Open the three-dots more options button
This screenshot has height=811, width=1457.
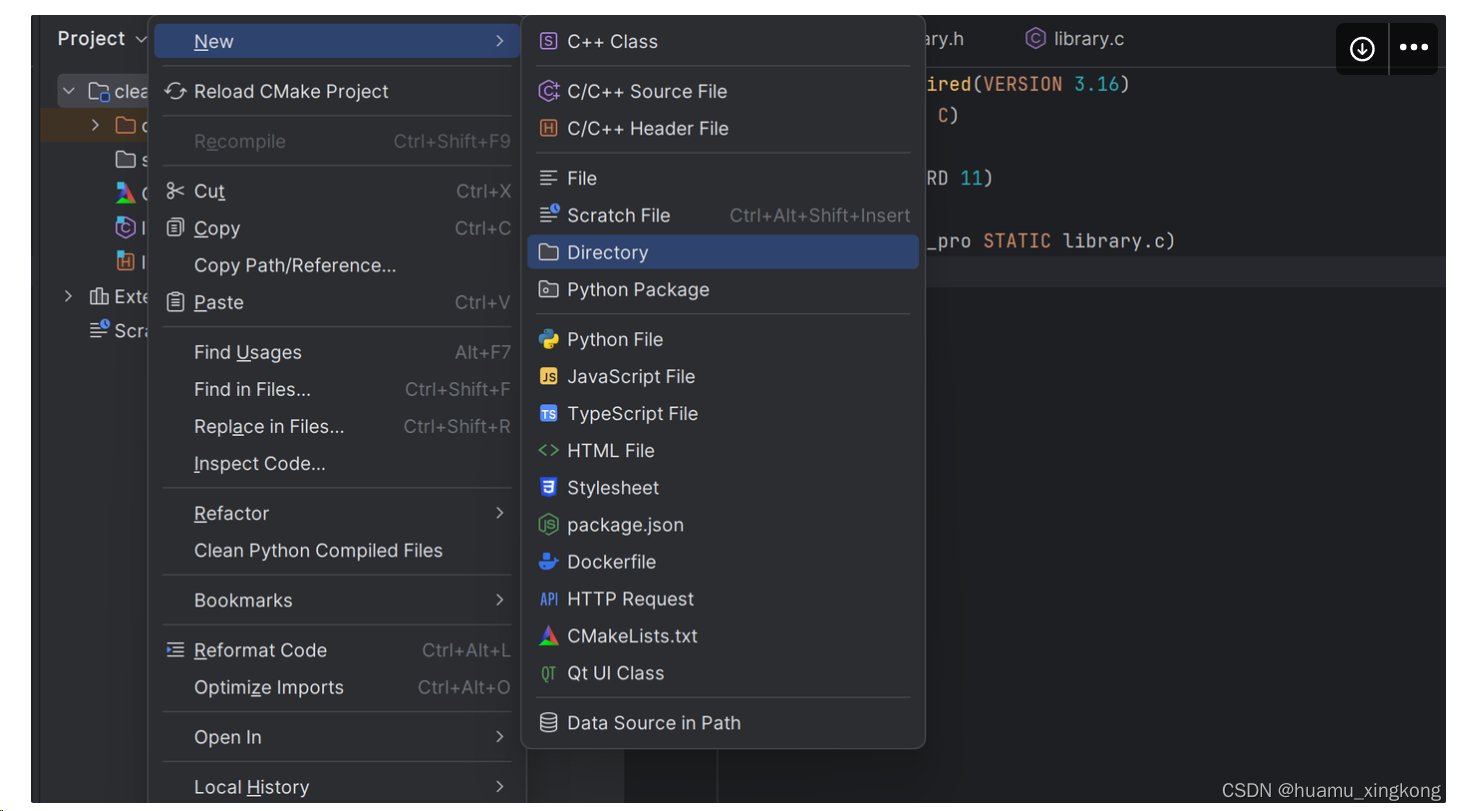coord(1413,48)
